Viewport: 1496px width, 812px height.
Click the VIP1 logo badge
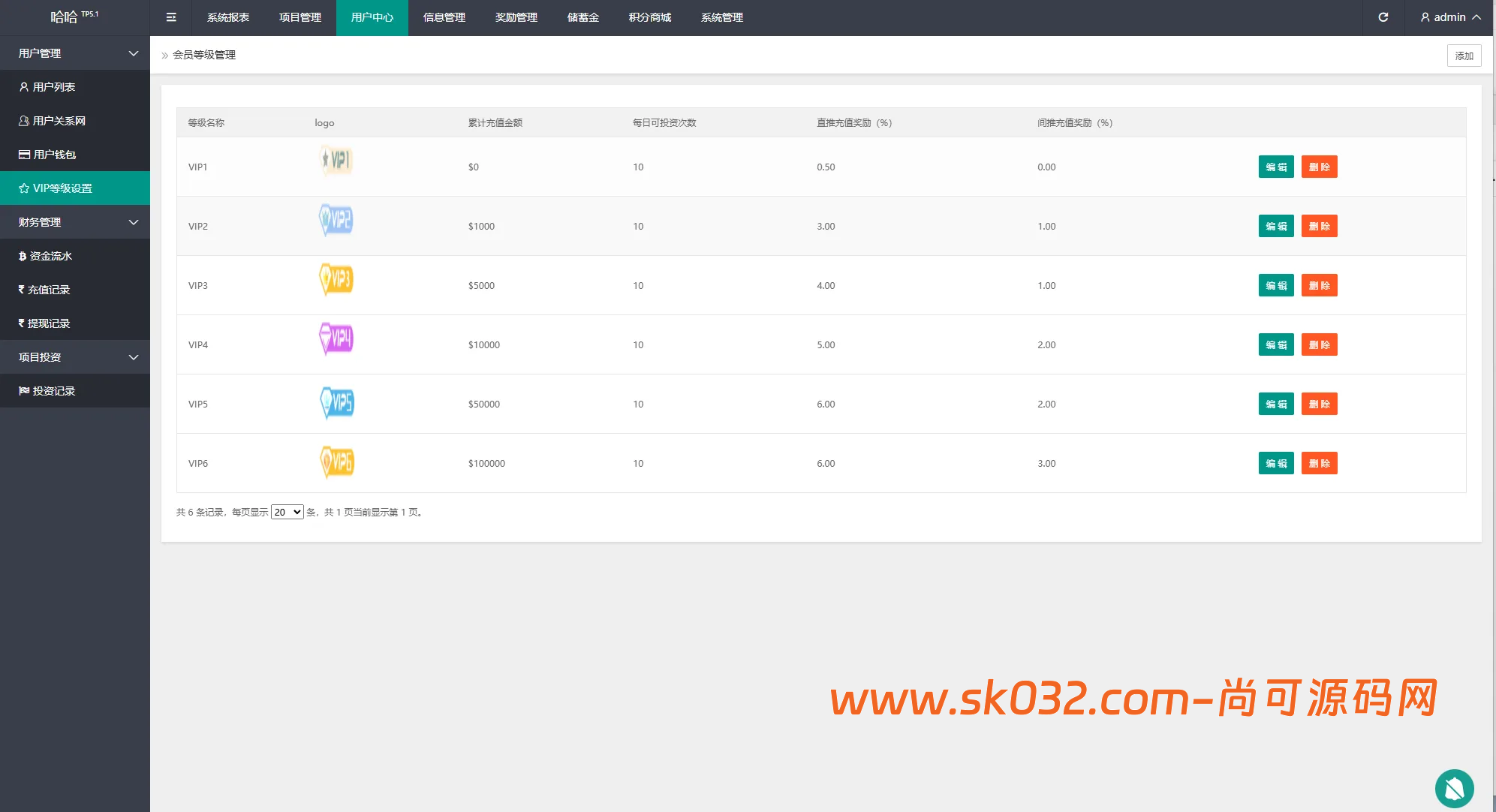point(336,160)
